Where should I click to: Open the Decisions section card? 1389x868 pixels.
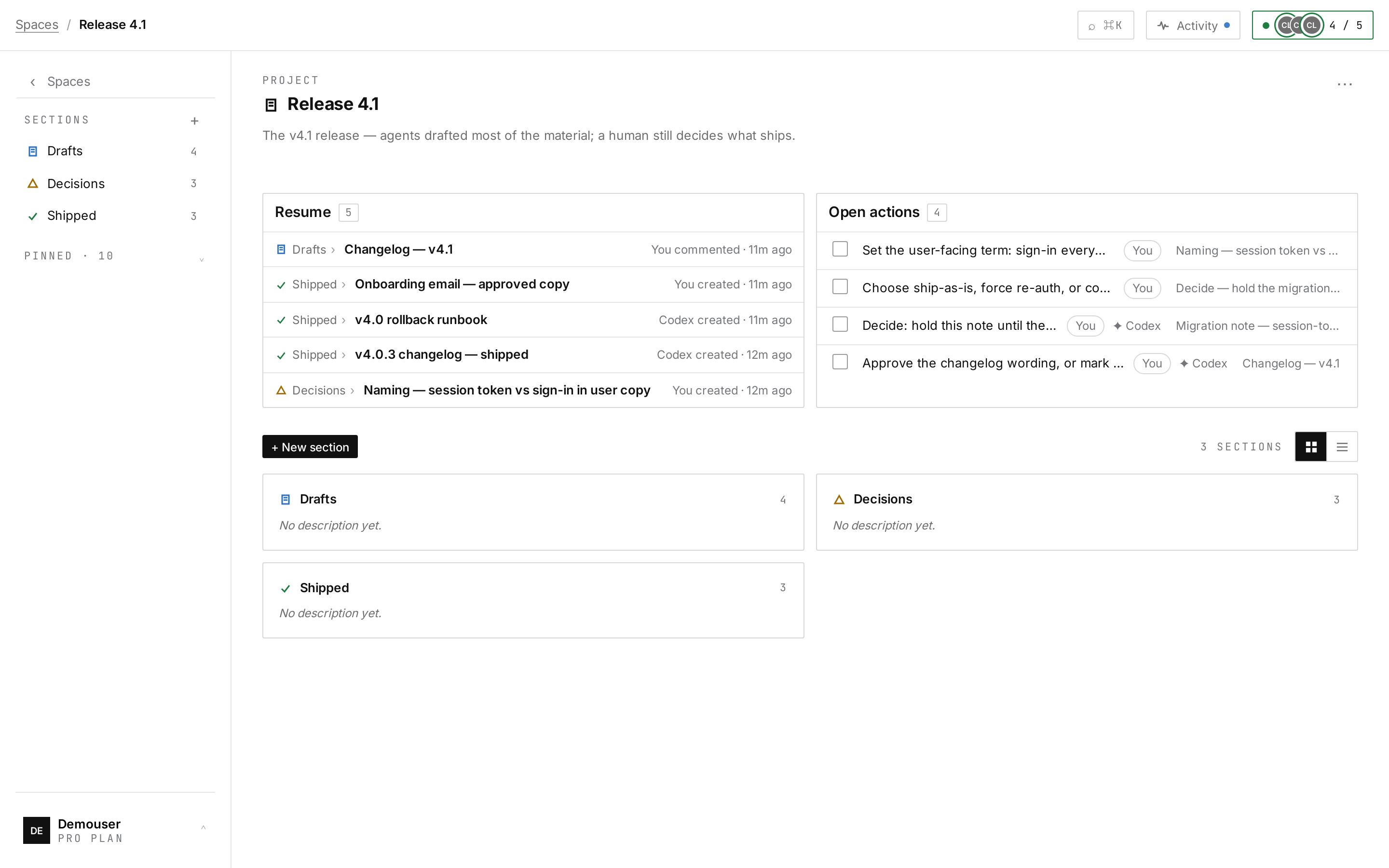point(1087,512)
